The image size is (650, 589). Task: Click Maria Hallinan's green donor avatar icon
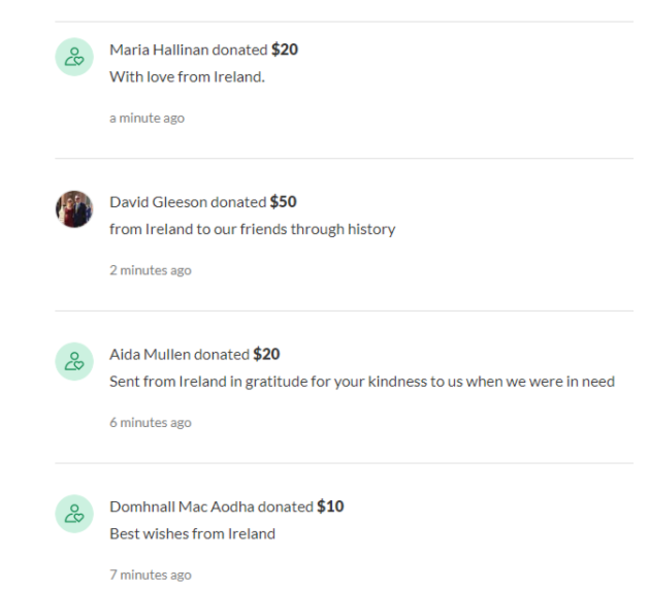point(73,57)
